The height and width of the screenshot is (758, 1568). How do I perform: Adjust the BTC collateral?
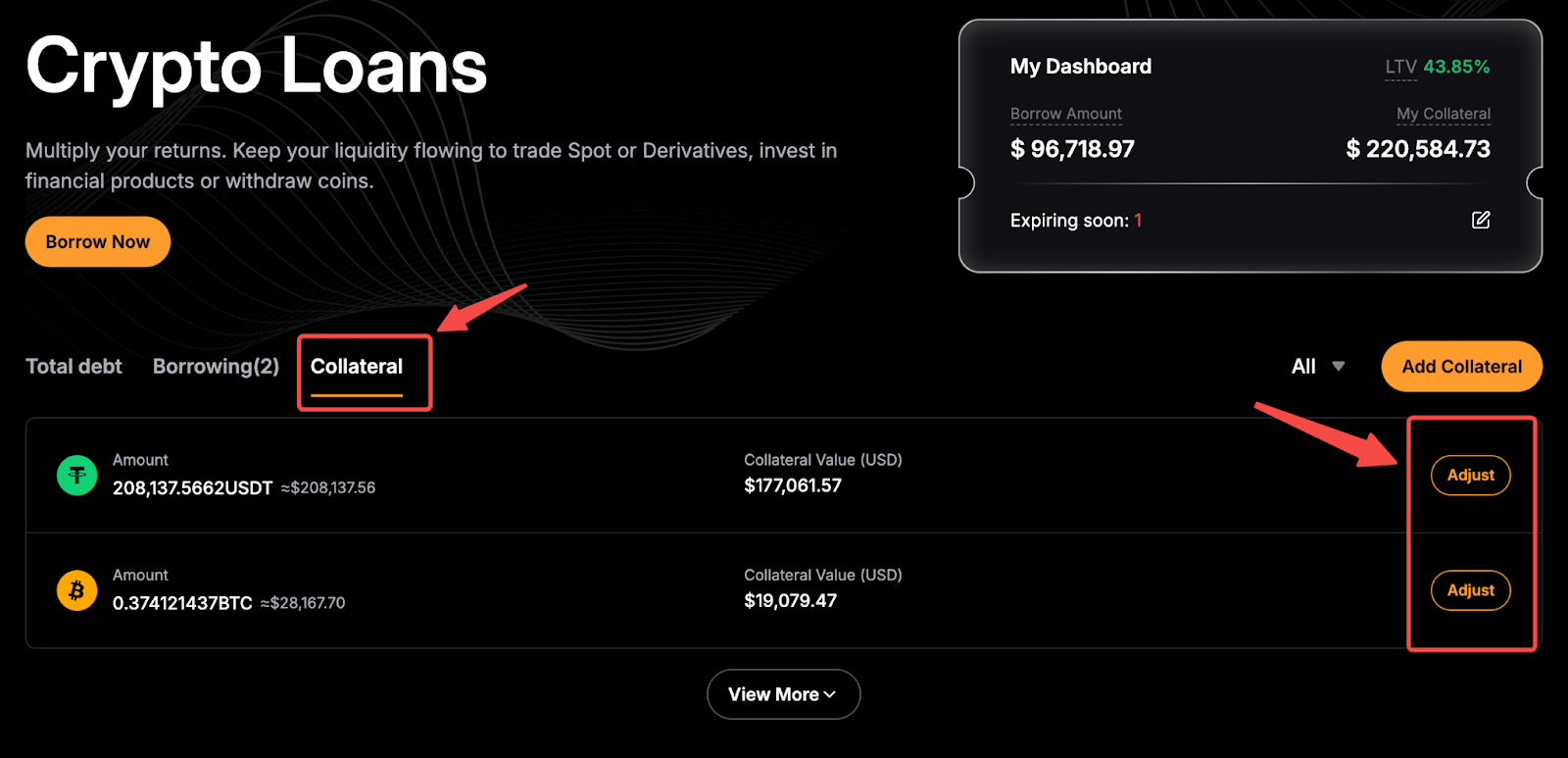click(x=1470, y=590)
